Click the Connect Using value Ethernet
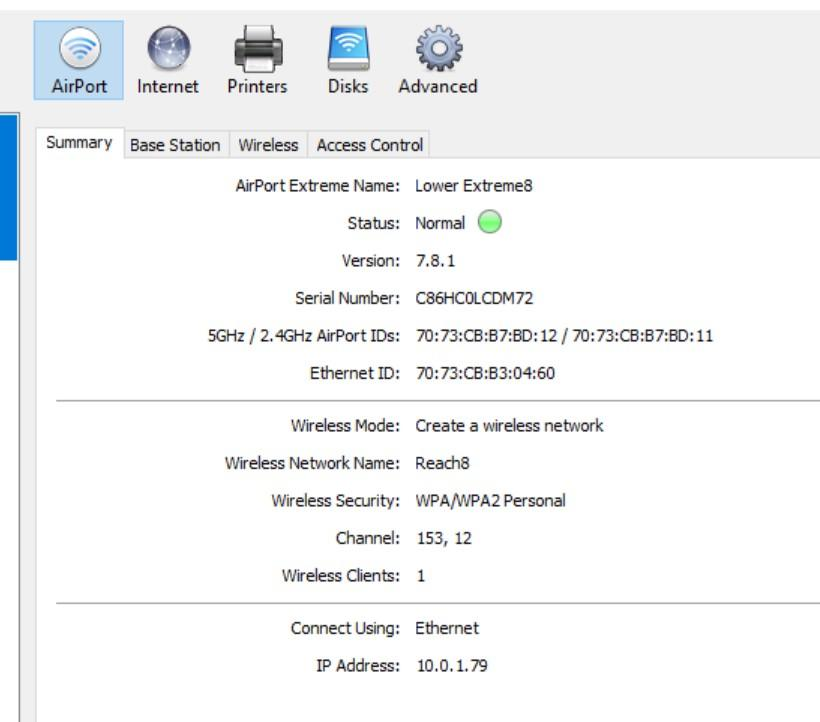820x722 pixels. pyautogui.click(x=447, y=628)
